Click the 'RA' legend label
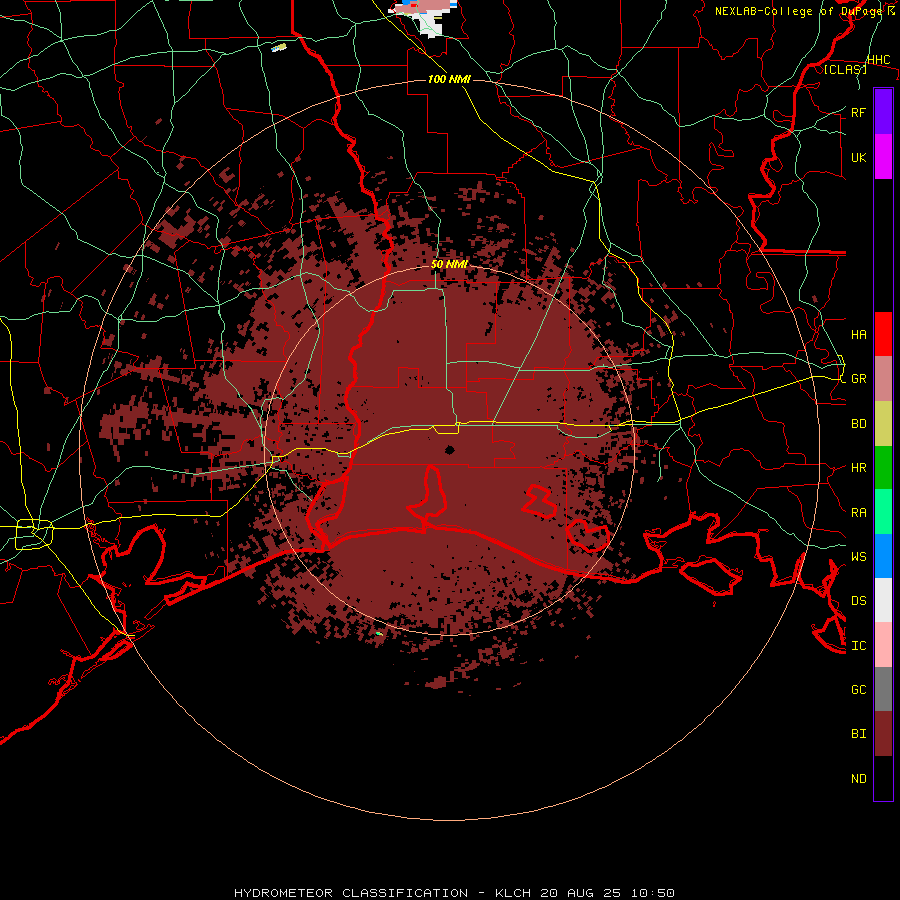The image size is (900, 900). [859, 512]
